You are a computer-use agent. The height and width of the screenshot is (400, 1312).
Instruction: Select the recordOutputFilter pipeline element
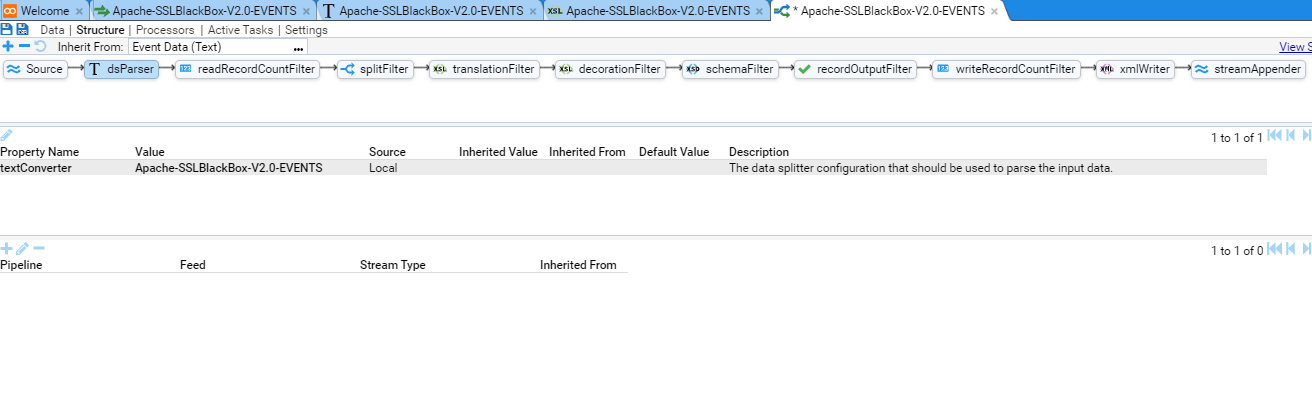pos(855,69)
